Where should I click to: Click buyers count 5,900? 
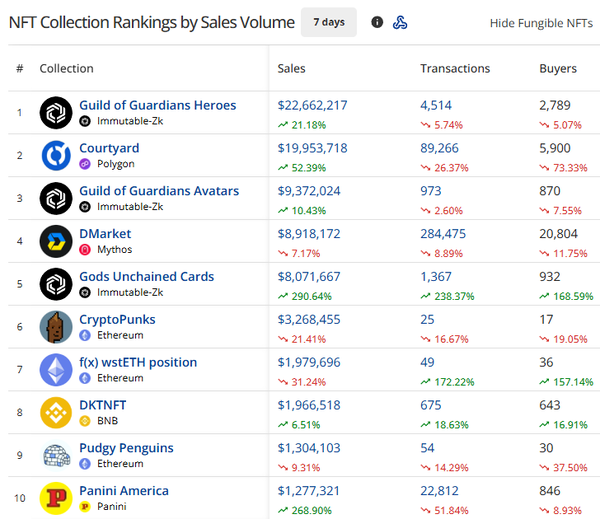click(x=555, y=148)
